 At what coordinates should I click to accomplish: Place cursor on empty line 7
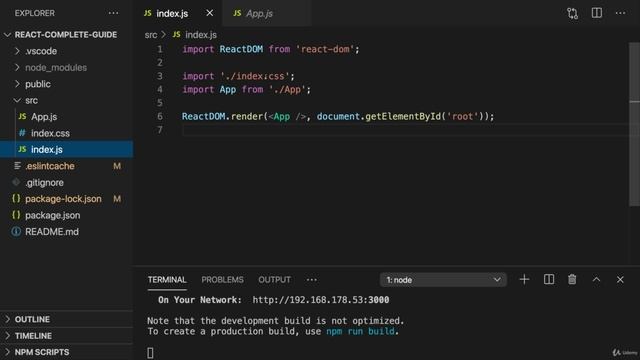[x=406, y=130]
